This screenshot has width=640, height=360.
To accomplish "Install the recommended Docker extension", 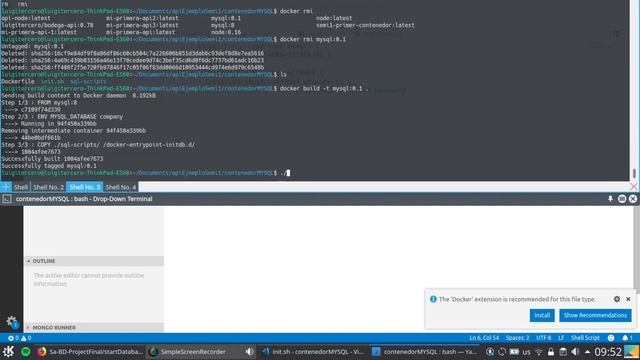I will [x=542, y=315].
